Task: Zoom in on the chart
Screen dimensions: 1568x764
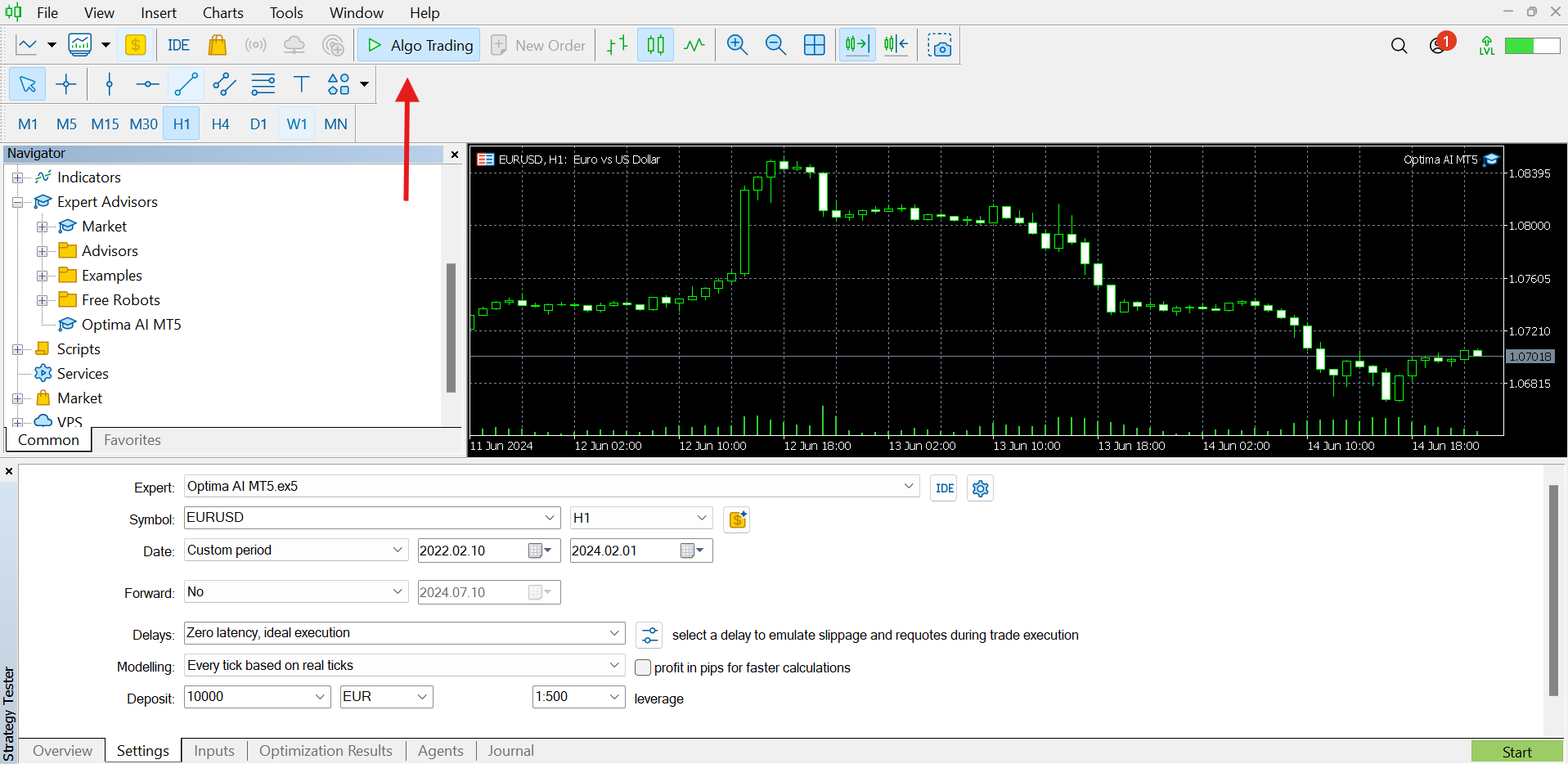Action: (738, 45)
